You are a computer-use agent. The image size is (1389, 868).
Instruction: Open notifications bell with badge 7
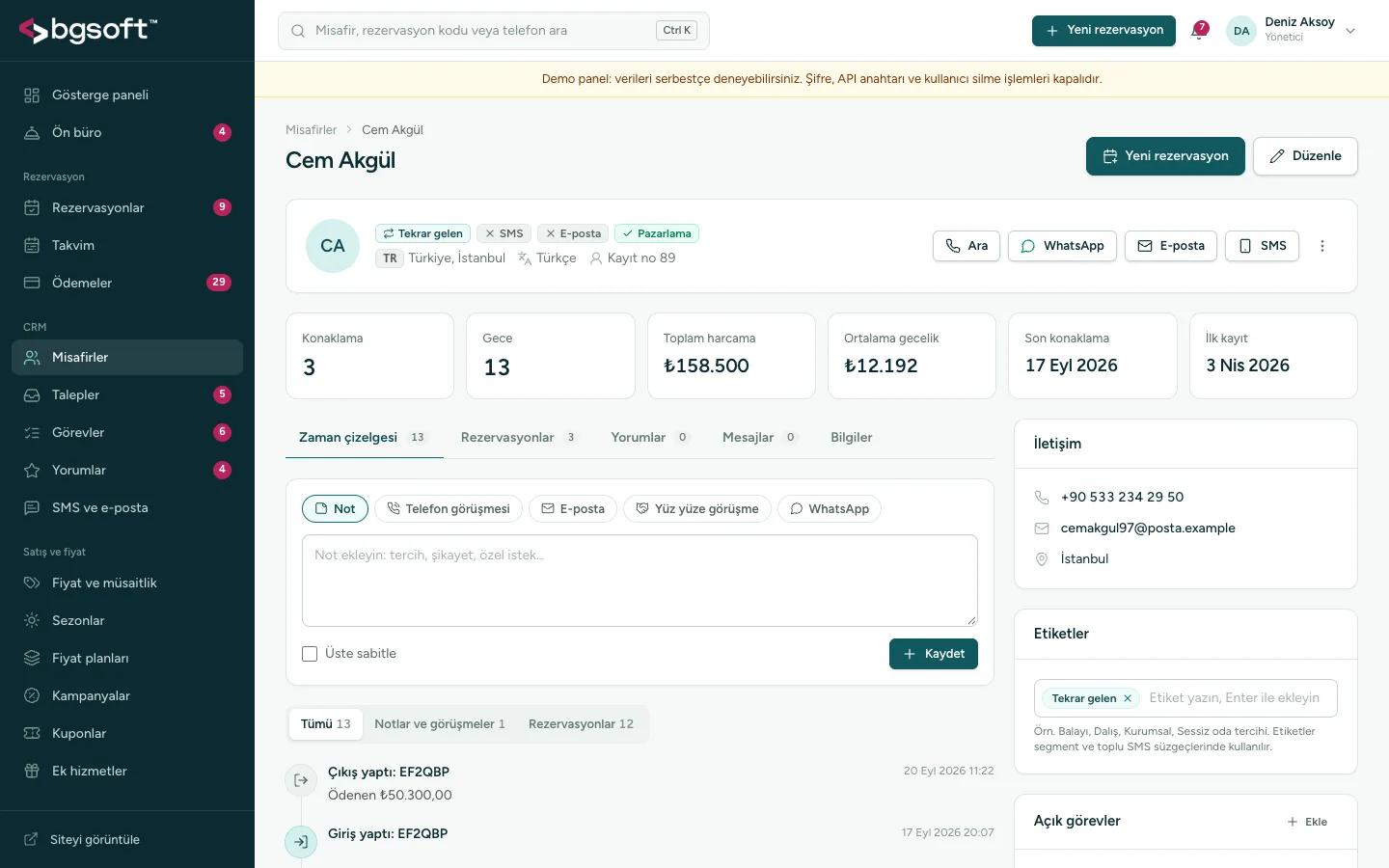point(1199,31)
